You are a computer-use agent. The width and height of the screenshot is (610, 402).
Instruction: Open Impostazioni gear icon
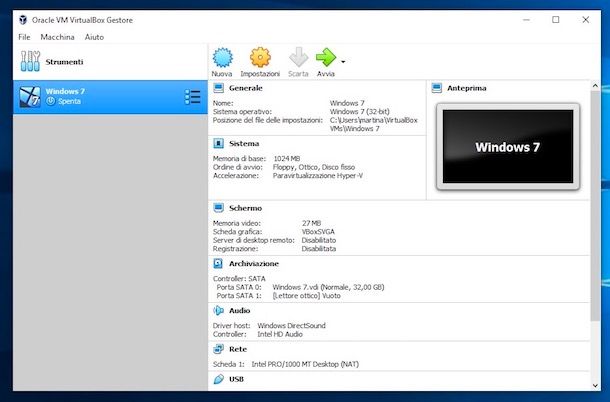coord(260,58)
